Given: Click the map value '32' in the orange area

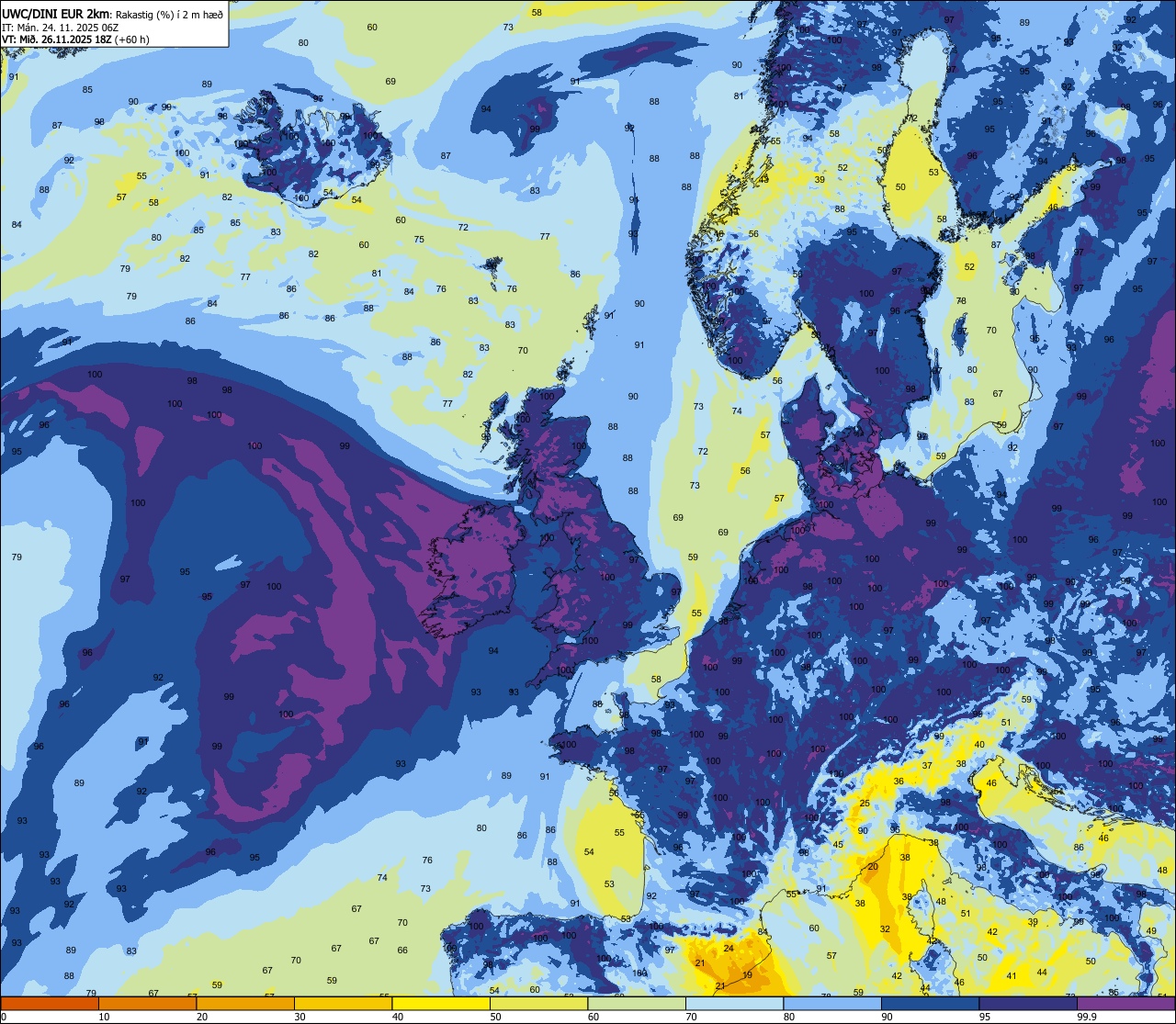Looking at the screenshot, I should [886, 929].
